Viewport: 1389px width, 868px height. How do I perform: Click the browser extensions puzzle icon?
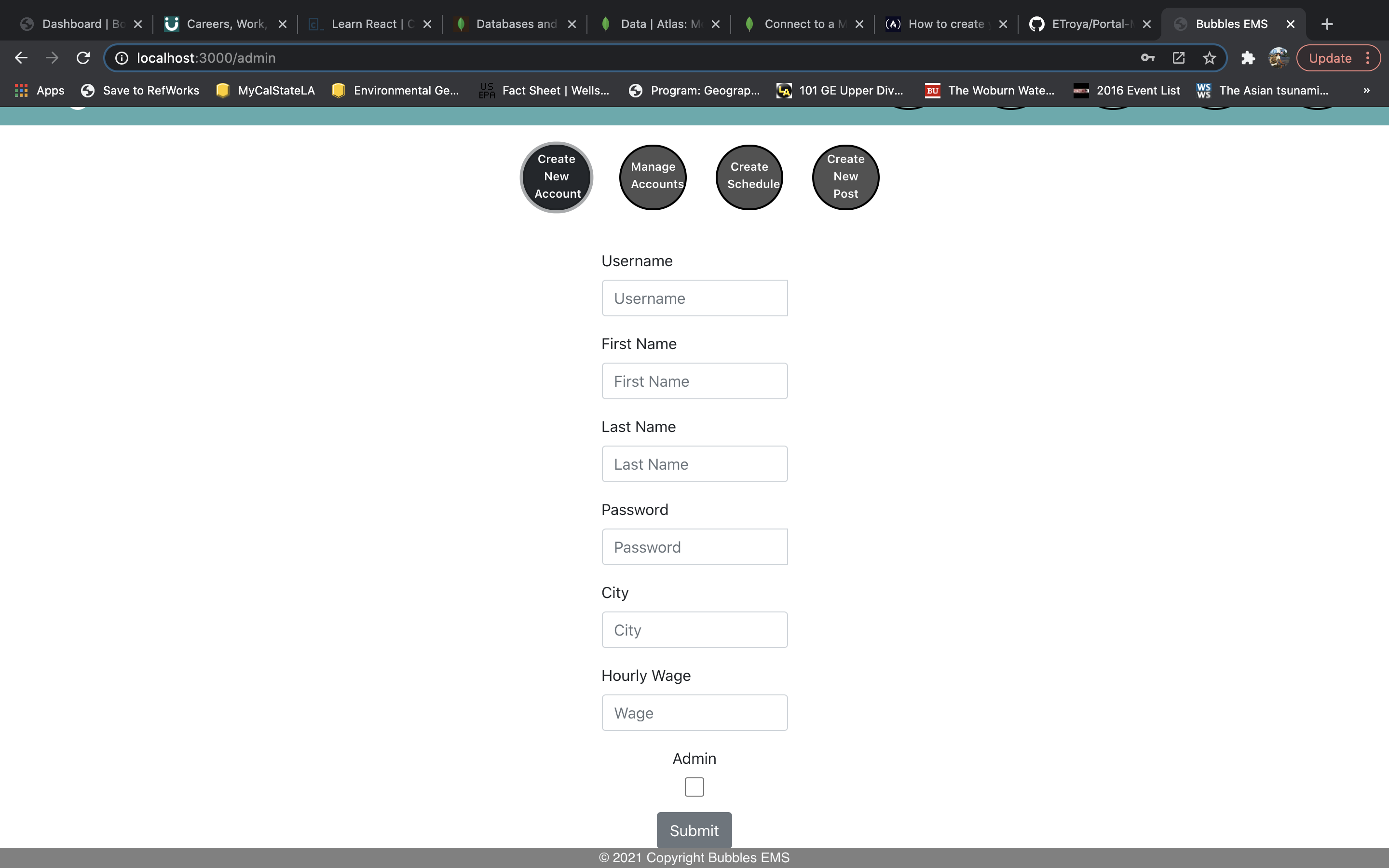(x=1248, y=58)
